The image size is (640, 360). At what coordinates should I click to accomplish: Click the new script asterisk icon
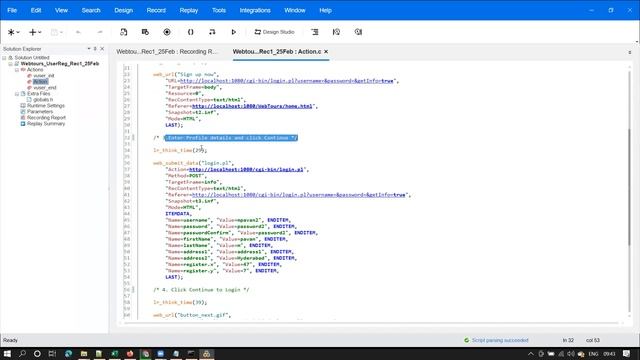click(11, 32)
